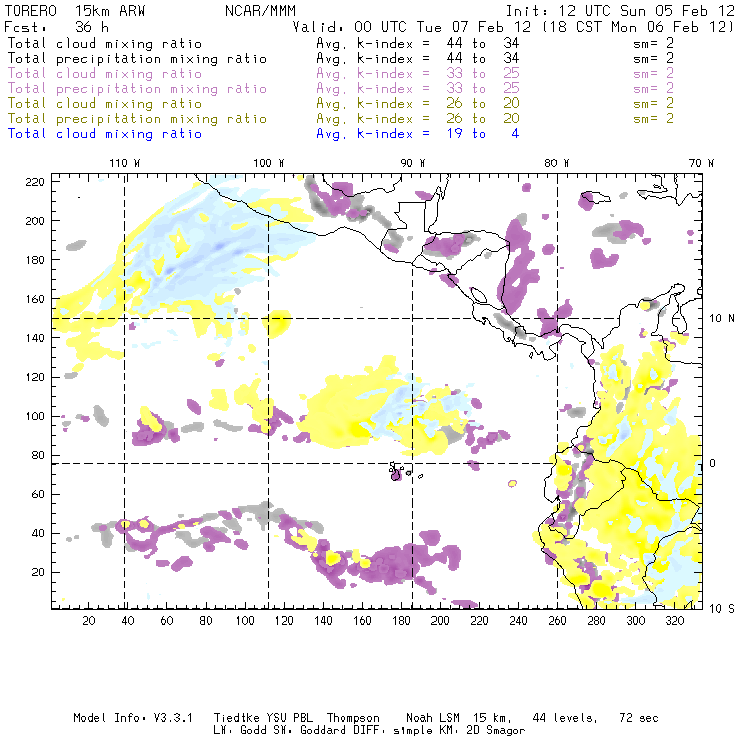Click 'YSU PBL' in the model info footer
Image resolution: width=740 pixels, height=740 pixels.
tap(289, 718)
